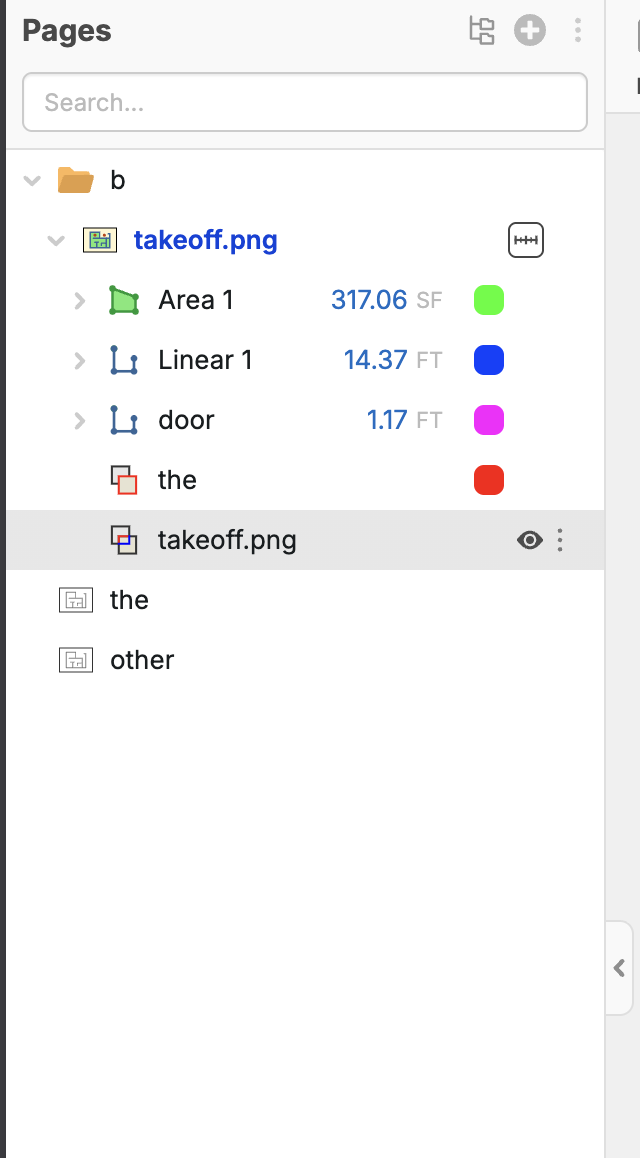The image size is (640, 1158).
Task: Collapse the takeoff.png page chevron
Action: (56, 241)
